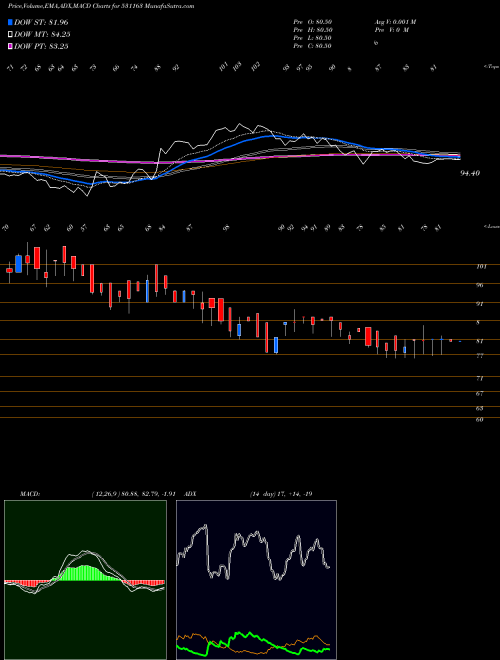Click the 67 price axis label
This screenshot has width=500, height=660.
tap(480, 394)
